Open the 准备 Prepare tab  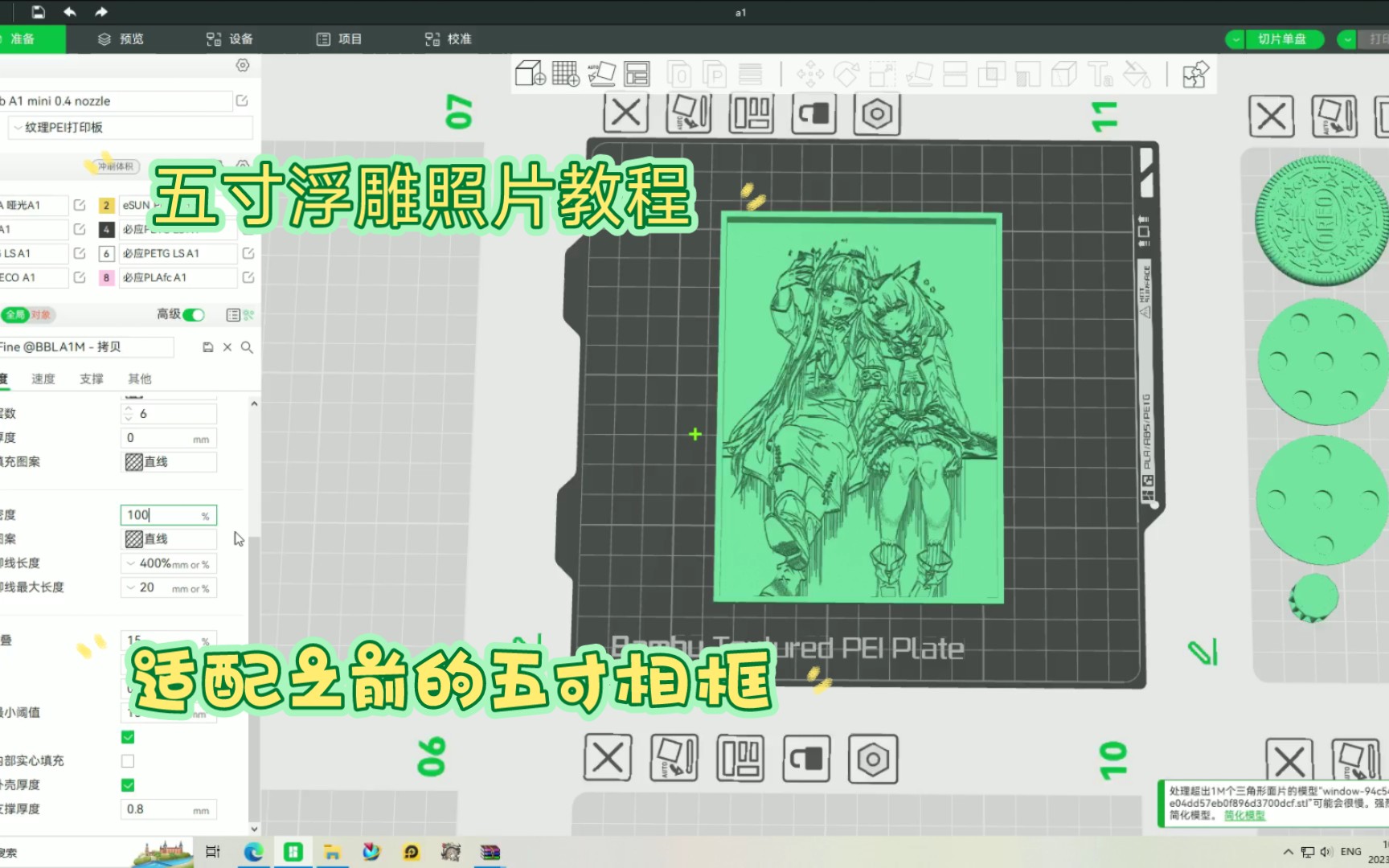[x=29, y=39]
